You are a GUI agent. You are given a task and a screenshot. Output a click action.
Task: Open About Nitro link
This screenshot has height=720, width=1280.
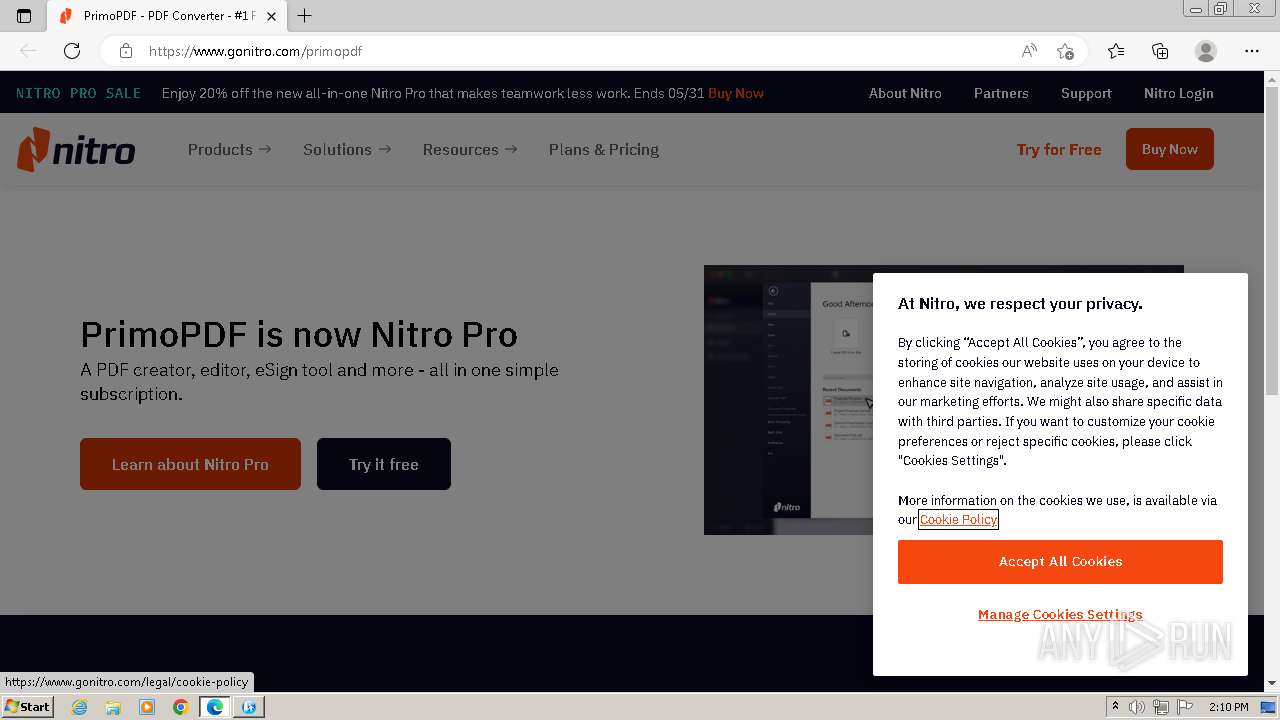tap(905, 93)
